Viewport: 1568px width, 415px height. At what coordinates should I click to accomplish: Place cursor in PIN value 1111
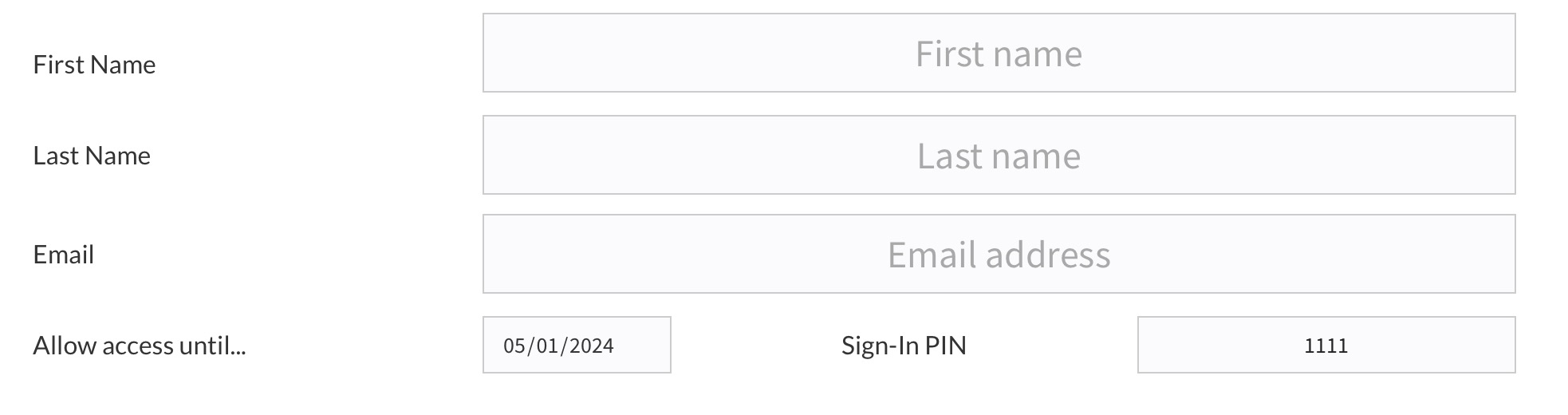point(1326,346)
